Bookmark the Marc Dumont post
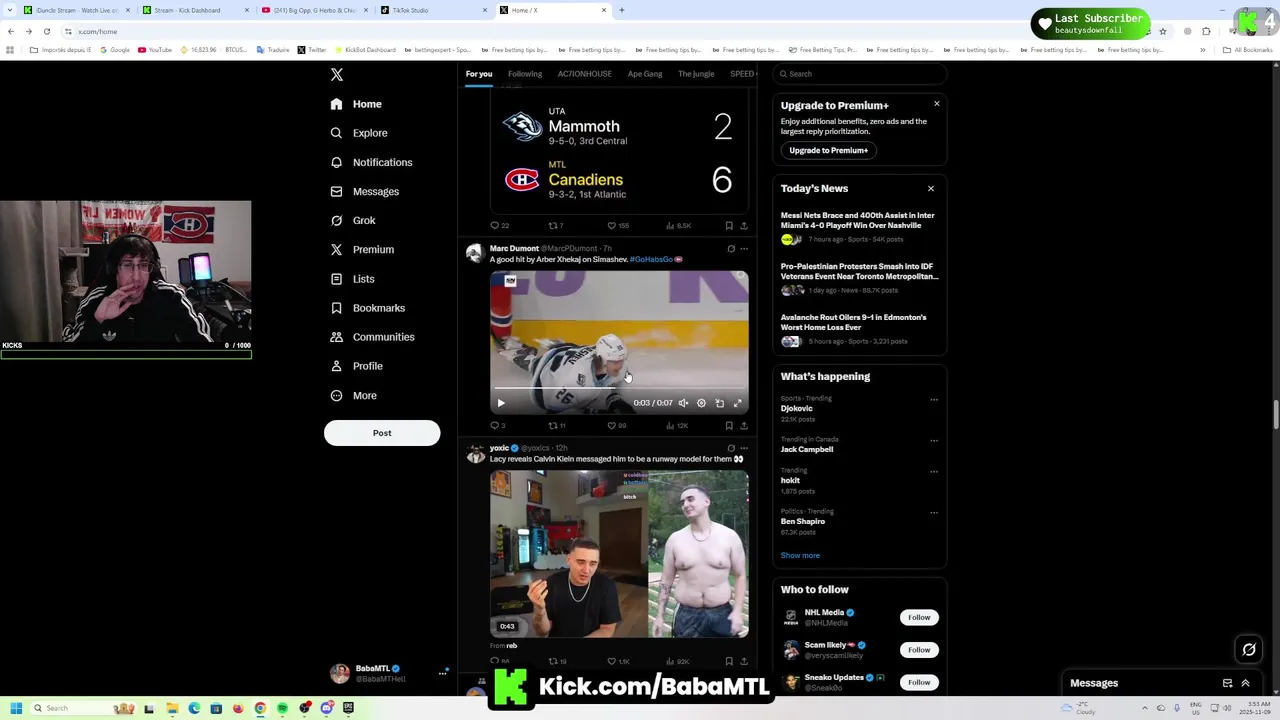Viewport: 1280px width, 720px height. (729, 425)
